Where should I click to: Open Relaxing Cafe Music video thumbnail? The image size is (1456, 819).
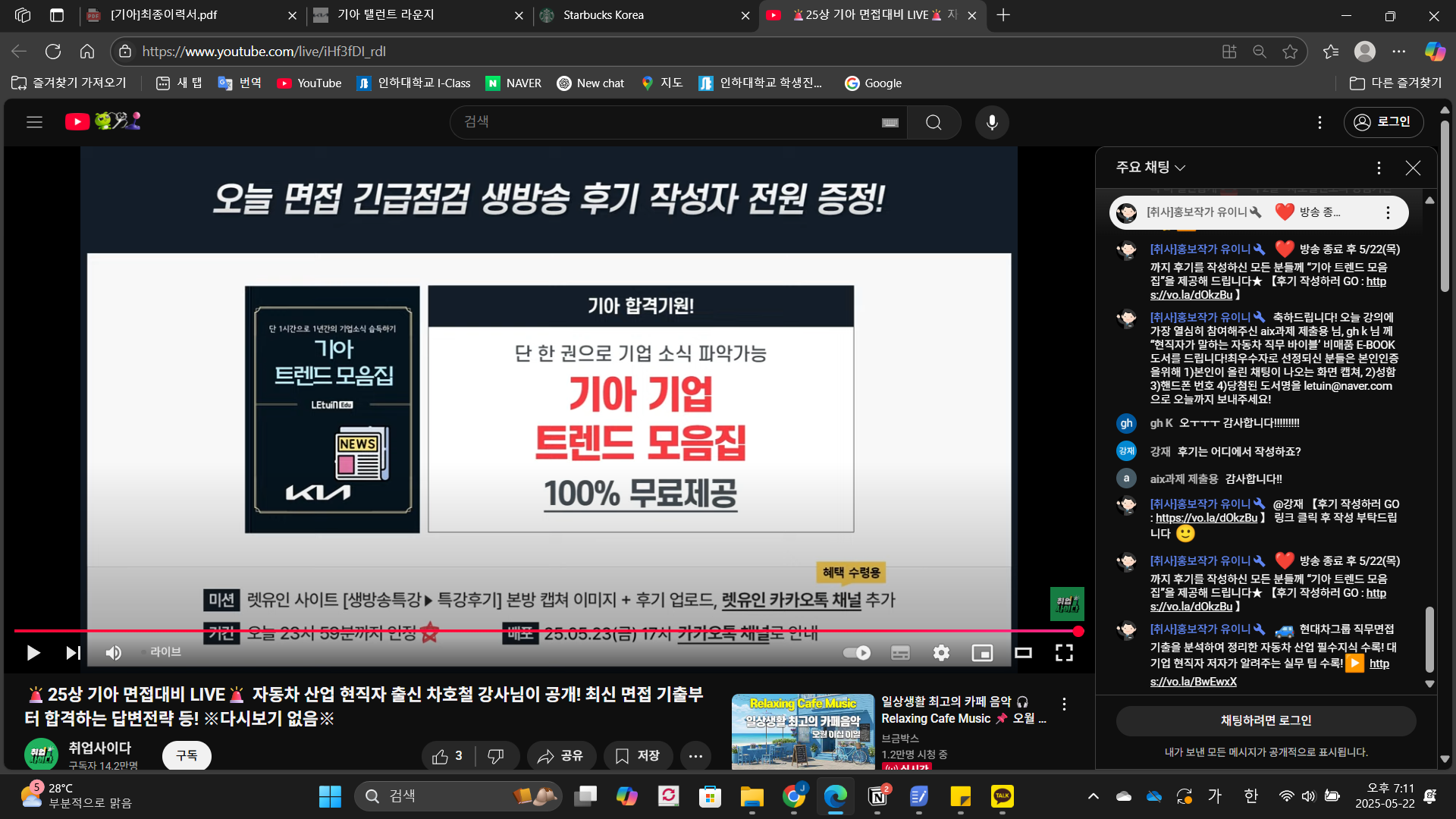coord(803,732)
